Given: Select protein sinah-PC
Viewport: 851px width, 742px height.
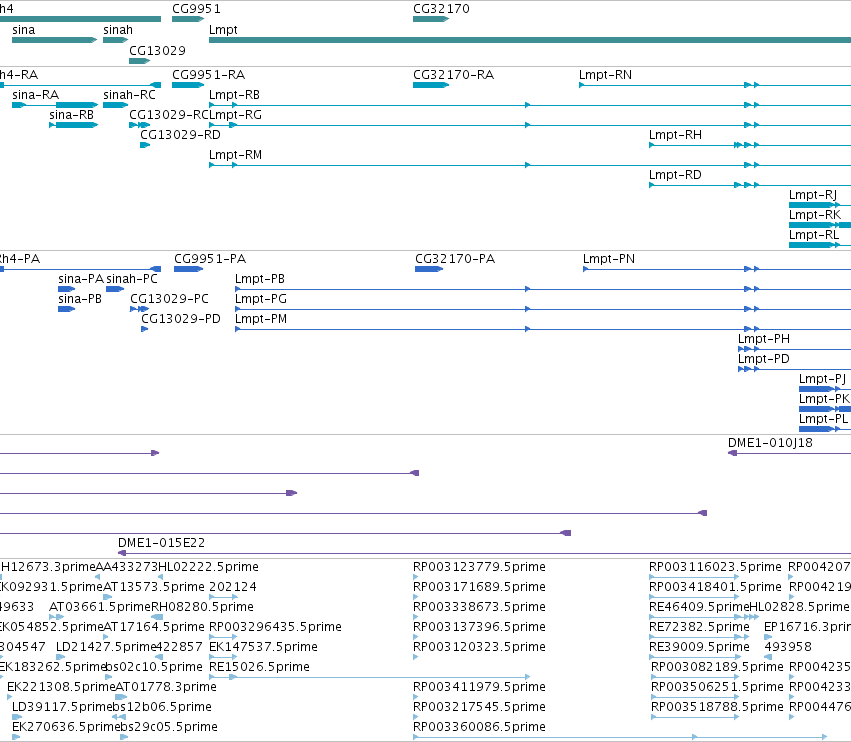Looking at the screenshot, I should coord(132,278).
